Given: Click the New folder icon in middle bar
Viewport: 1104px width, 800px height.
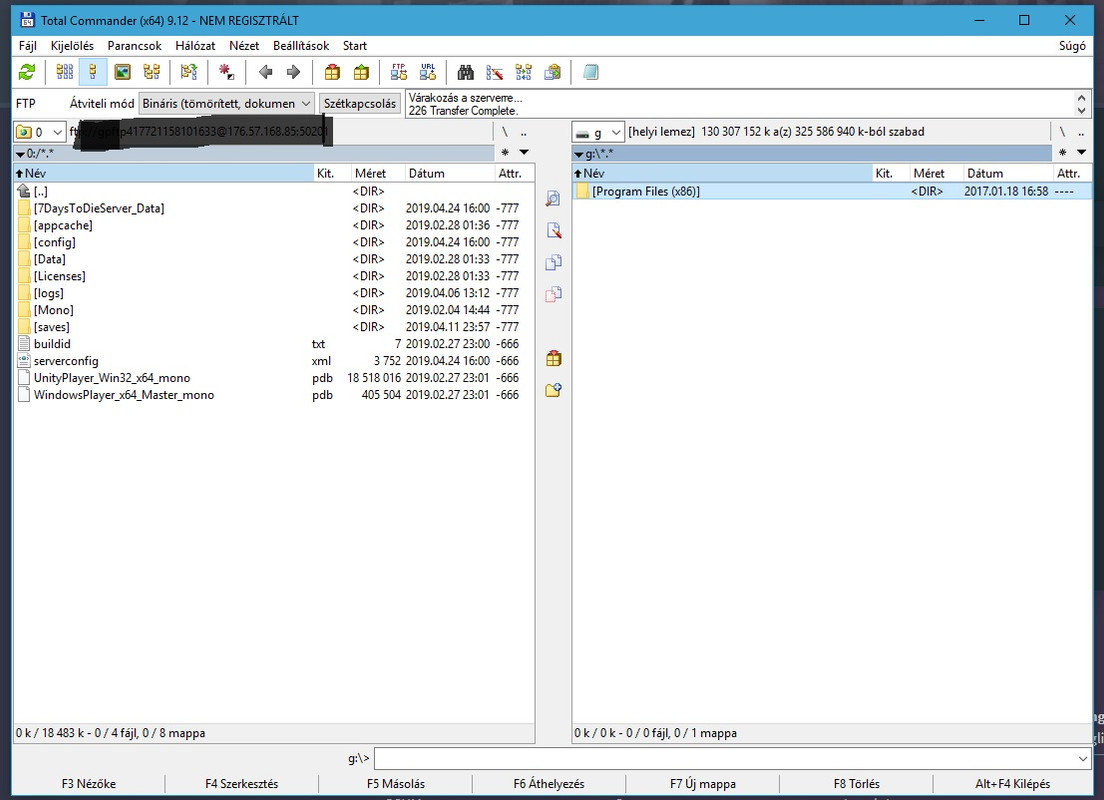Looking at the screenshot, I should (x=553, y=389).
